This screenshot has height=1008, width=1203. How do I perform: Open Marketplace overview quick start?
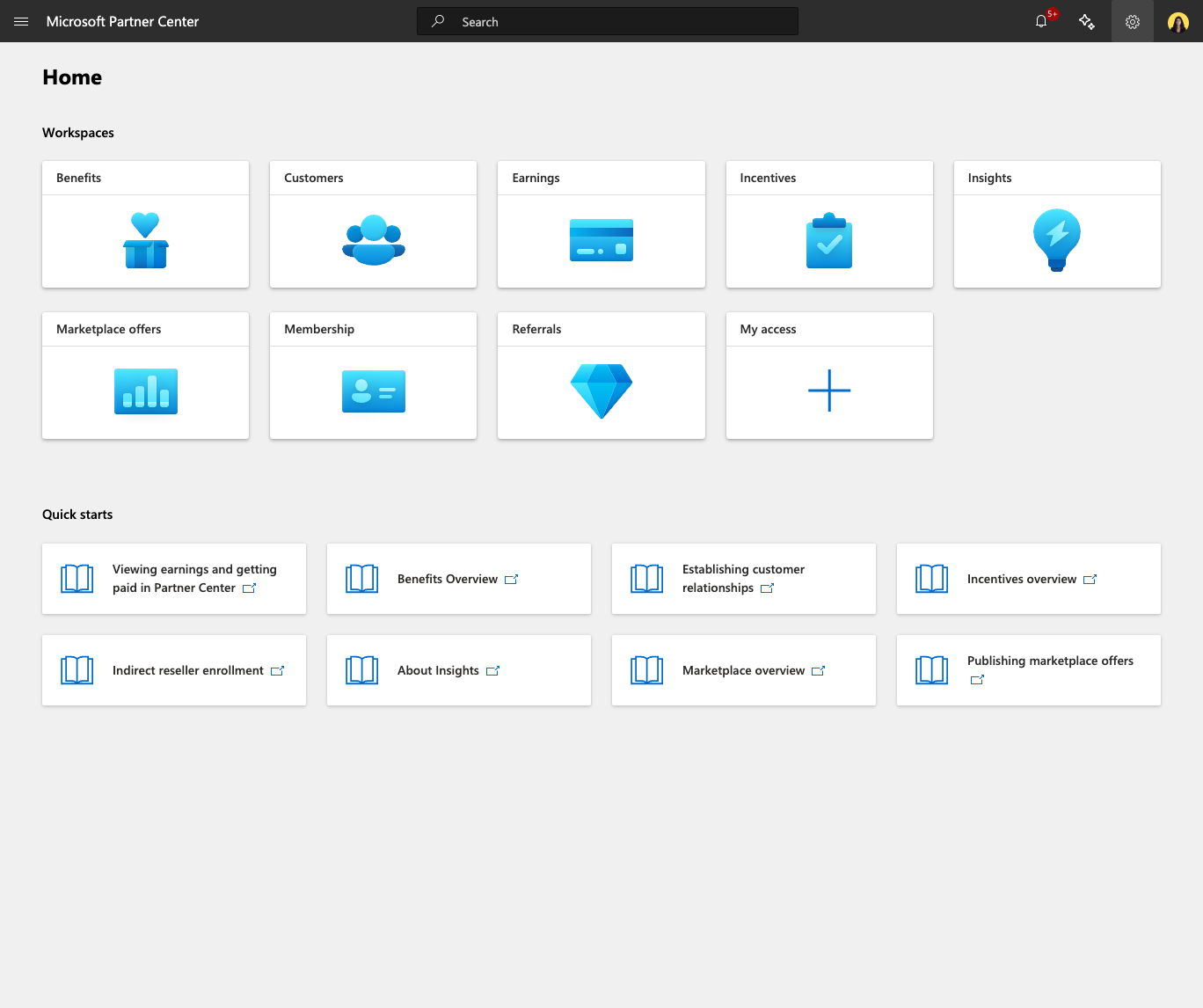[744, 670]
